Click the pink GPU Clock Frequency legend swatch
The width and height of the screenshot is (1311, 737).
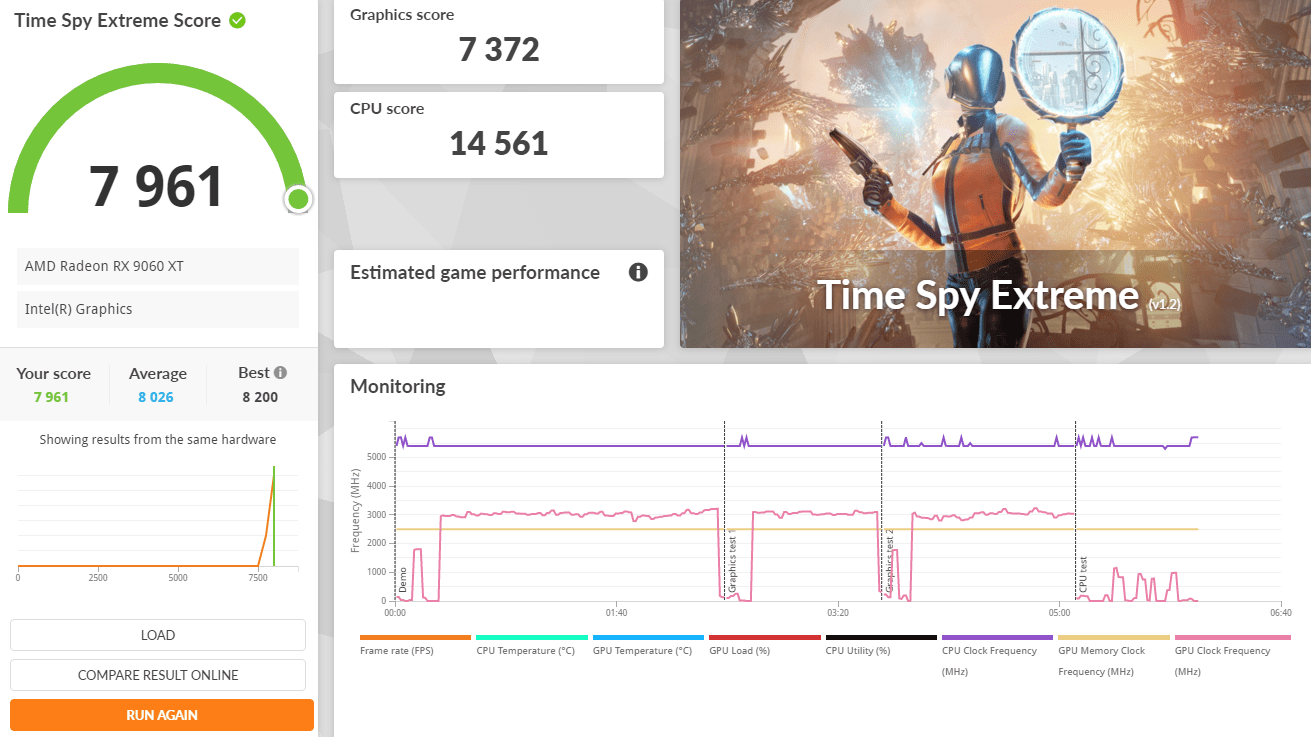tap(1232, 637)
